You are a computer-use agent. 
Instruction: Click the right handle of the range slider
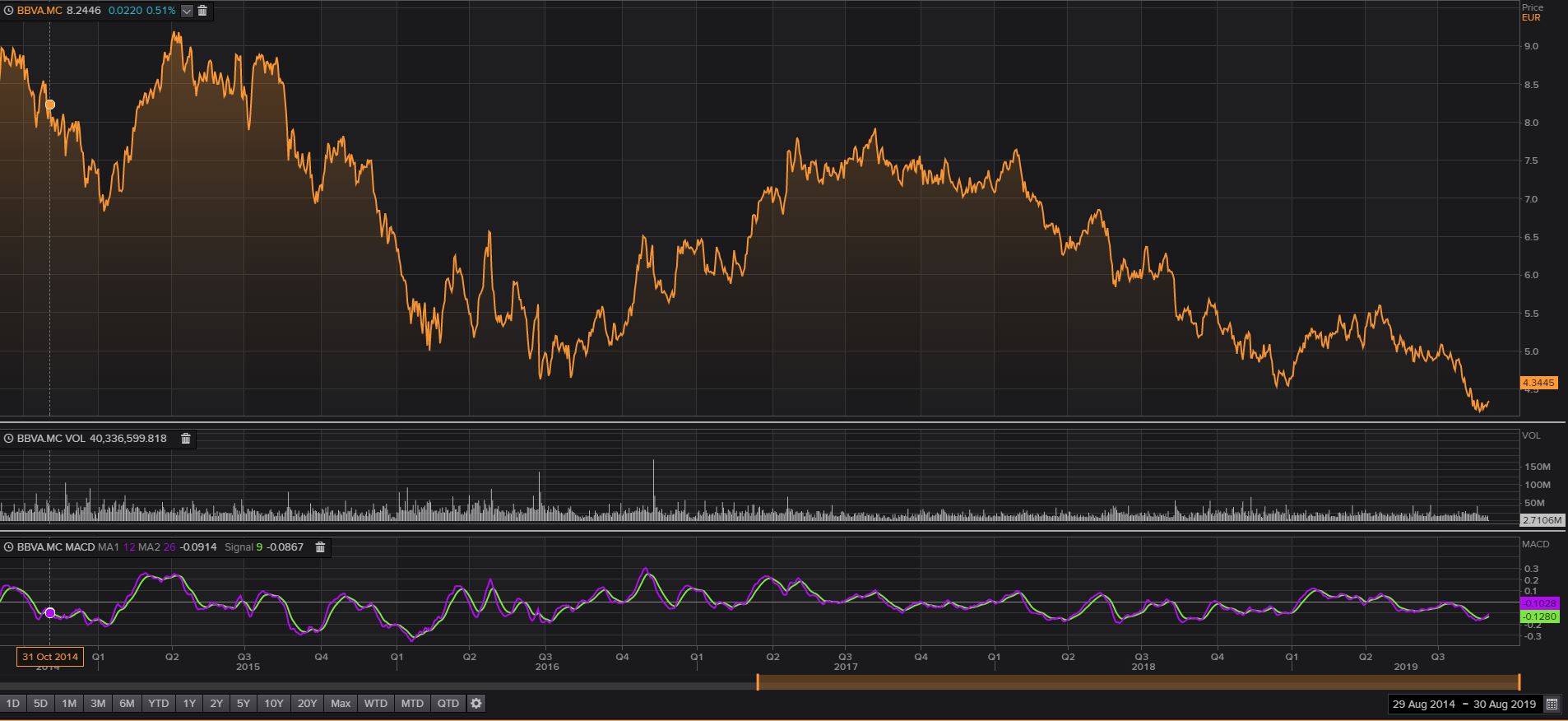pos(1519,681)
